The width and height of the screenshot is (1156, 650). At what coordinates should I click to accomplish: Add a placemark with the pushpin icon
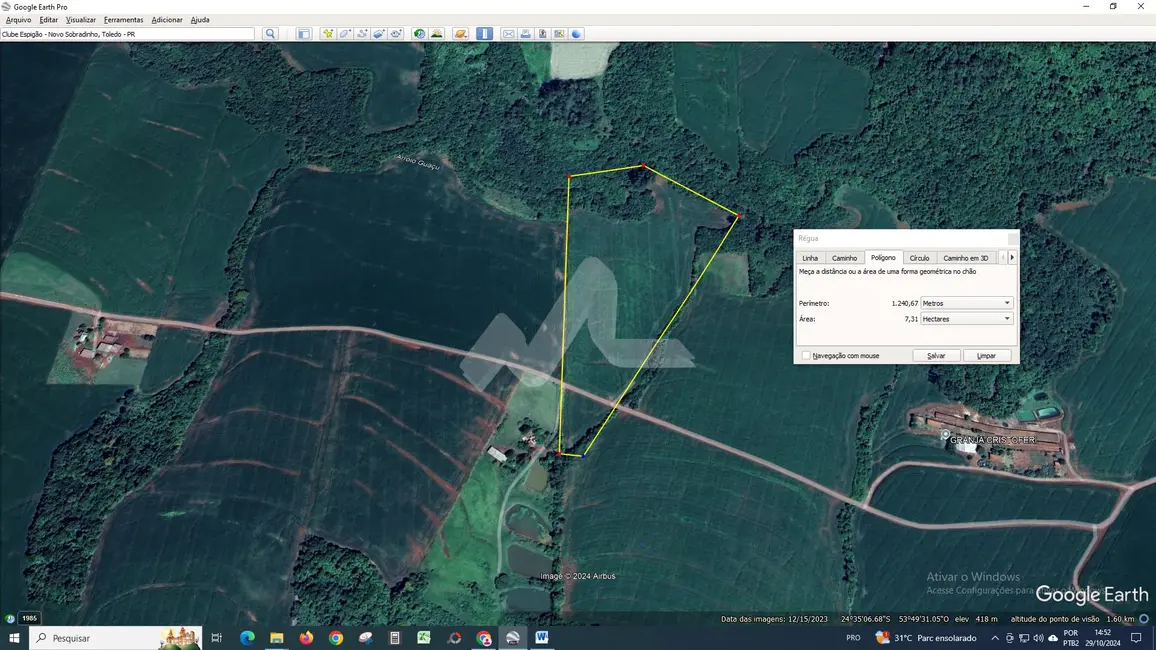pos(327,34)
